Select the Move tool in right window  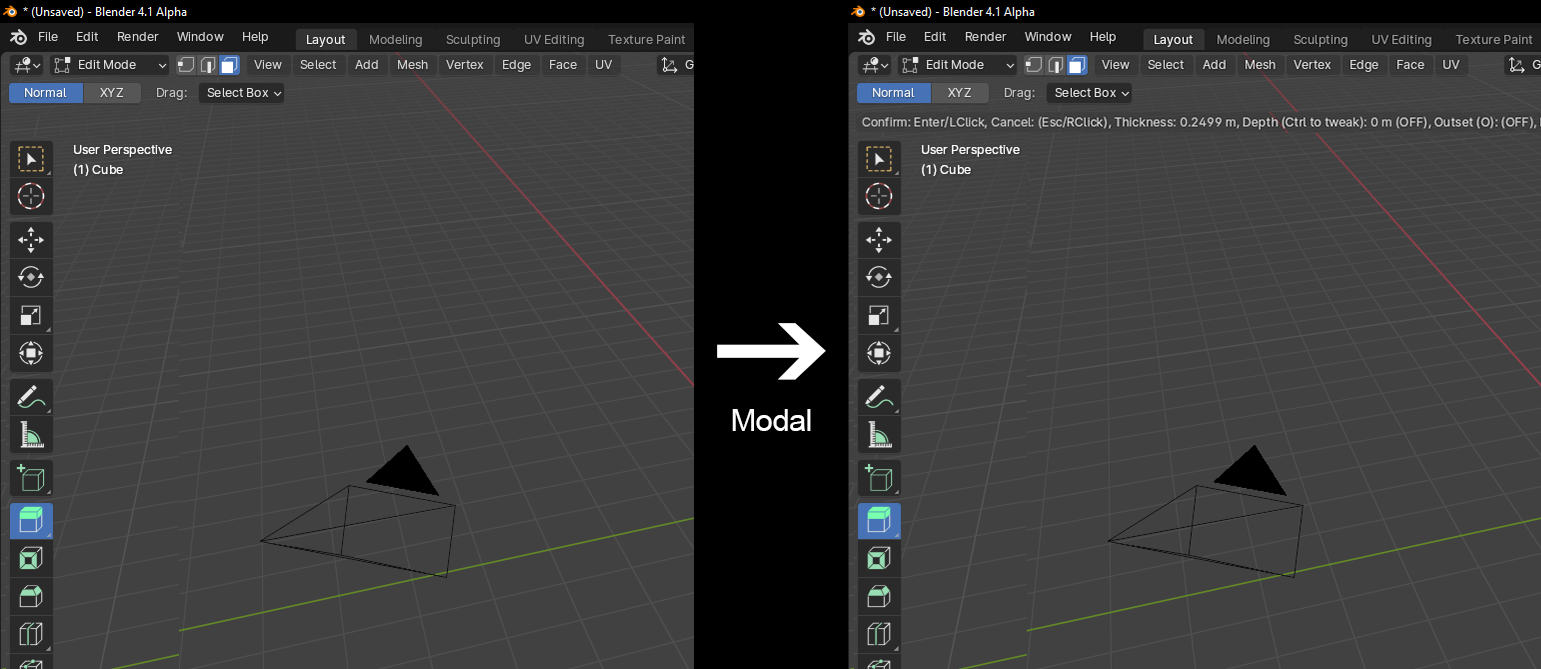(879, 240)
